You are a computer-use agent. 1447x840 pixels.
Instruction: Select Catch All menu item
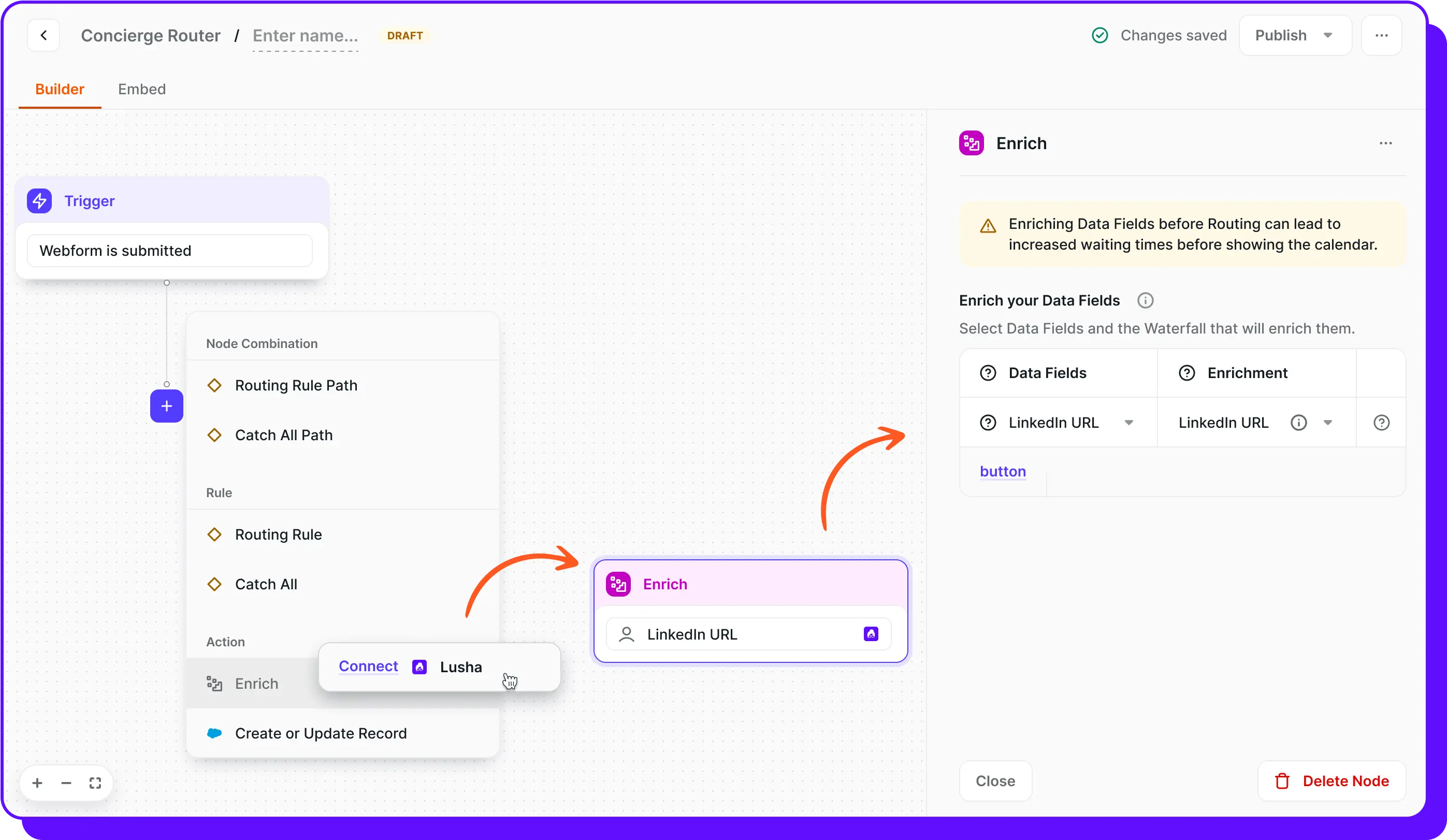[x=343, y=585]
